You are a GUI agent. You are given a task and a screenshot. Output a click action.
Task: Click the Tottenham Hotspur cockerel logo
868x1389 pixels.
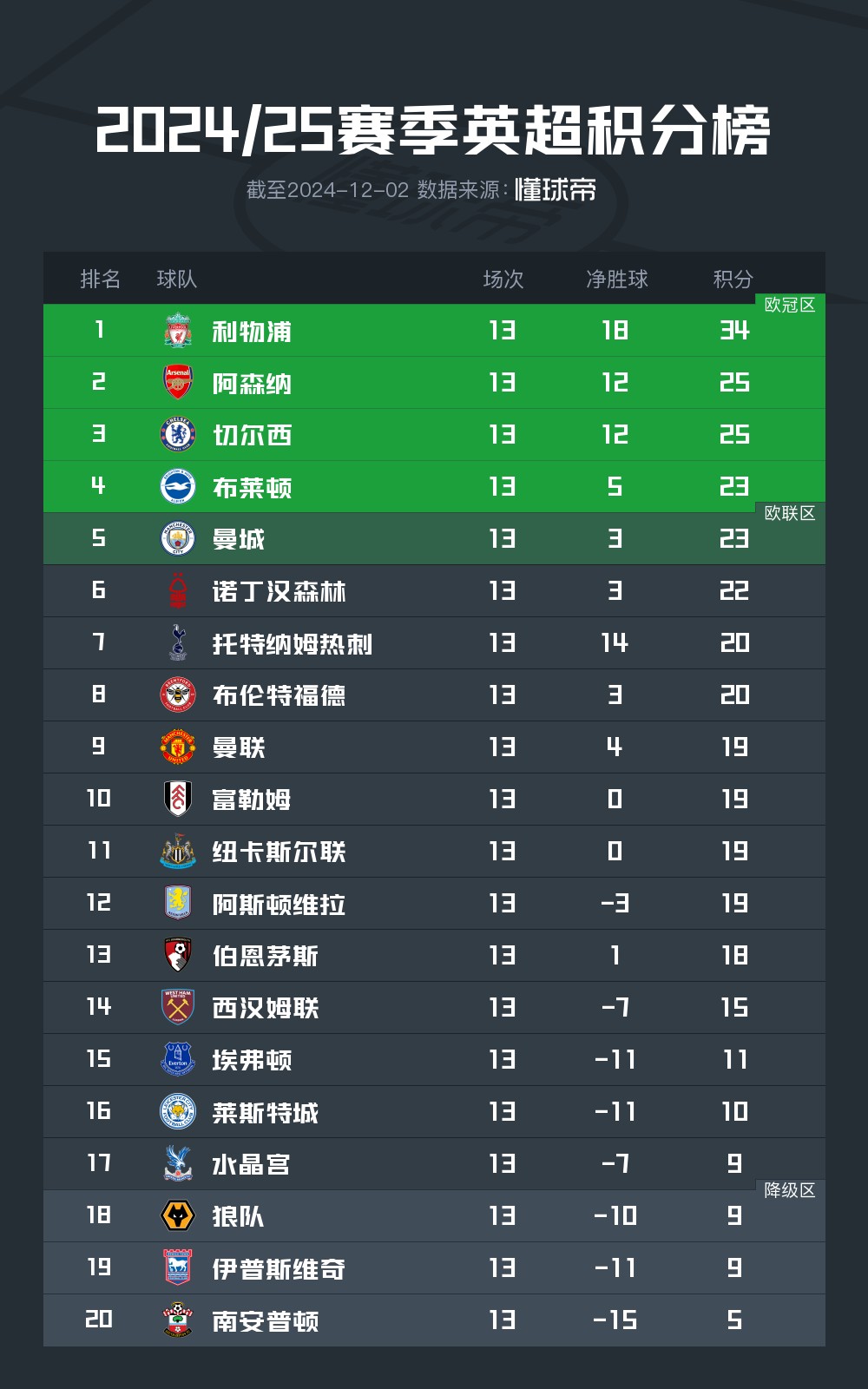(x=178, y=642)
